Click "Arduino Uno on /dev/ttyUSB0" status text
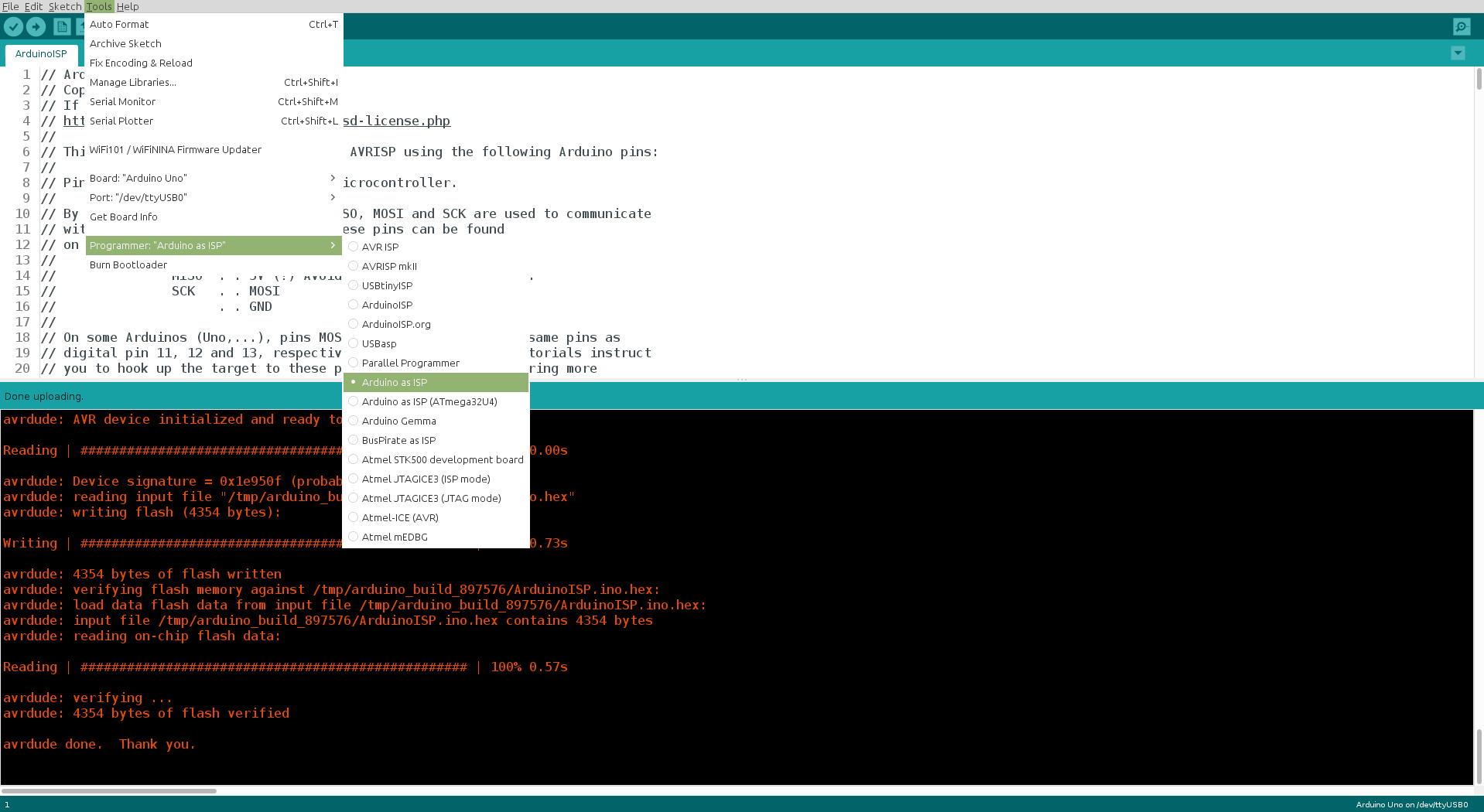1484x812 pixels. 1411,804
